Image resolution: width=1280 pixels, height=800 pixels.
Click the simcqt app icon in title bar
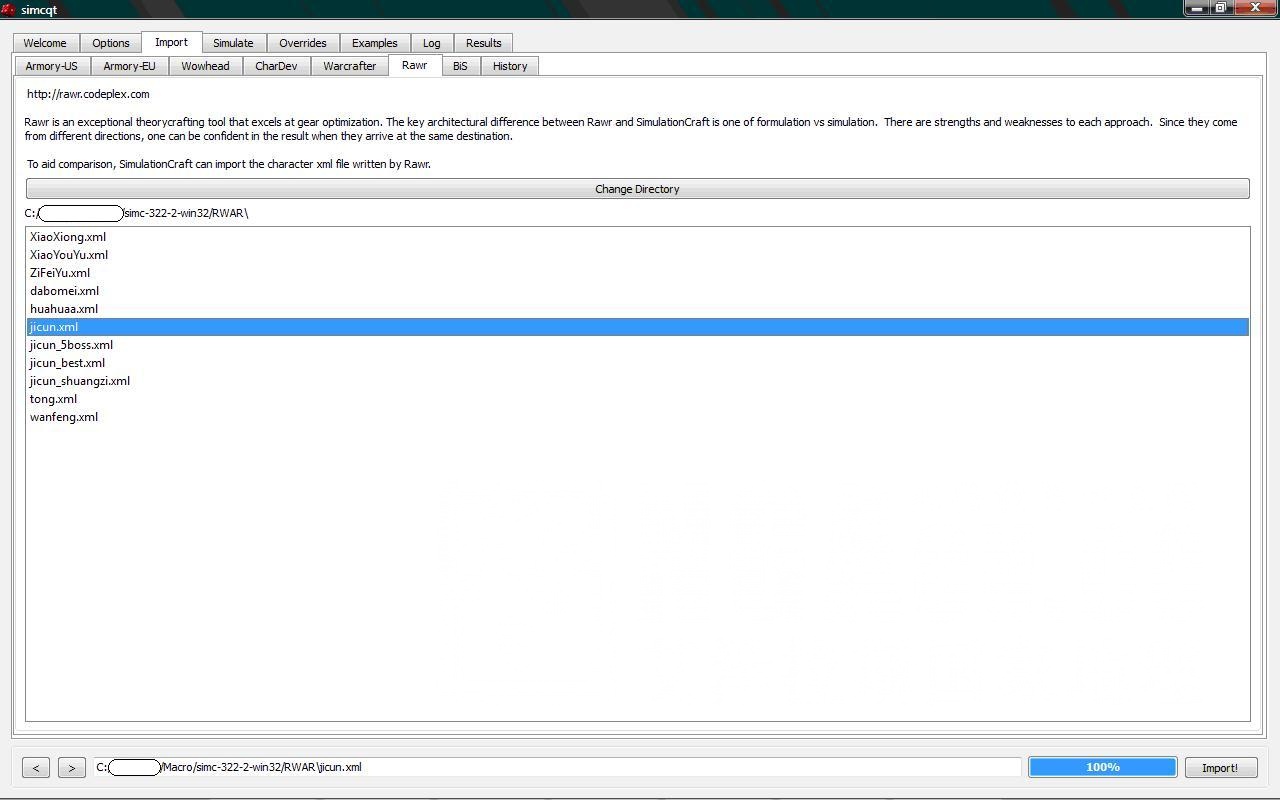[x=8, y=9]
